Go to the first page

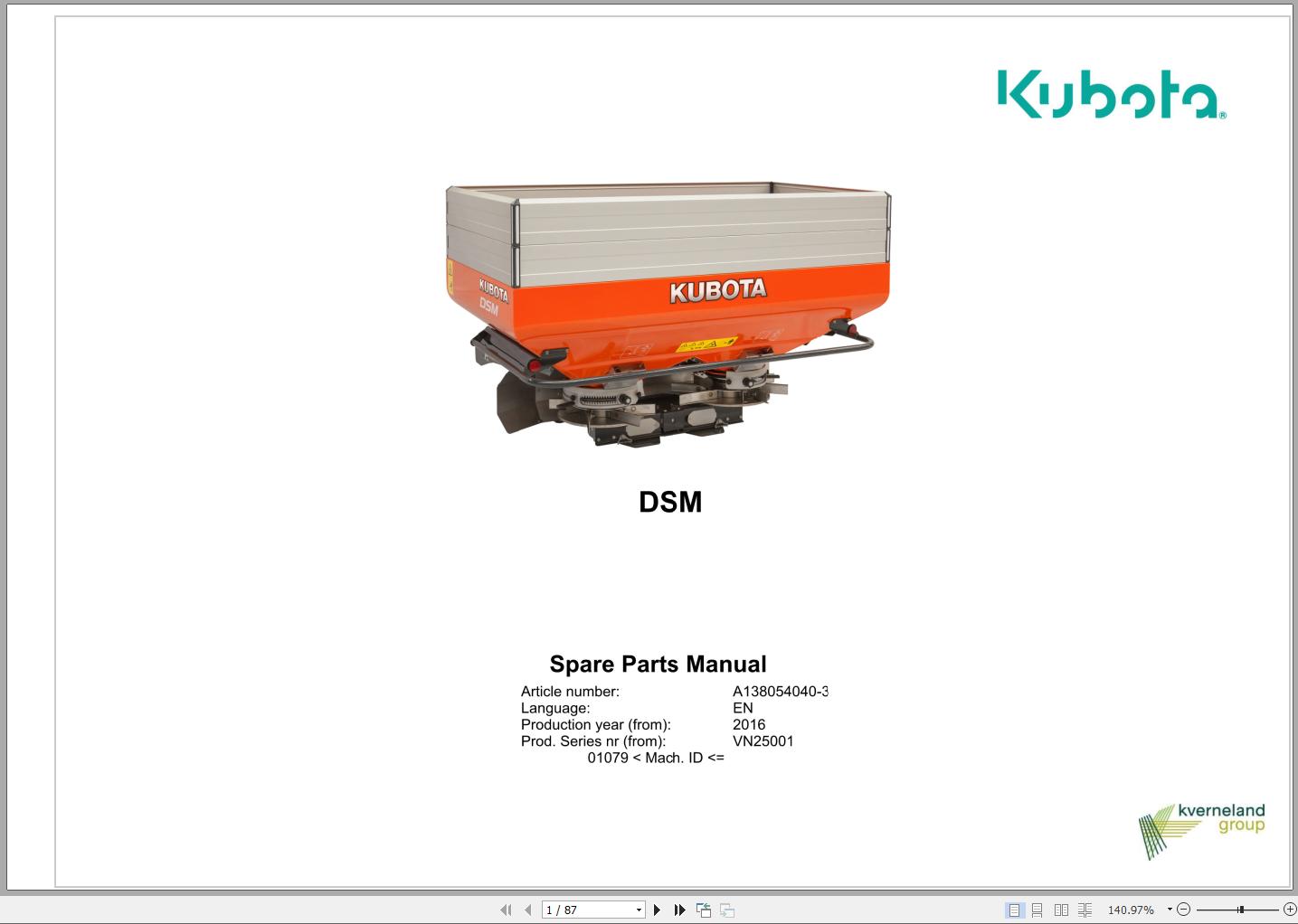point(507,909)
